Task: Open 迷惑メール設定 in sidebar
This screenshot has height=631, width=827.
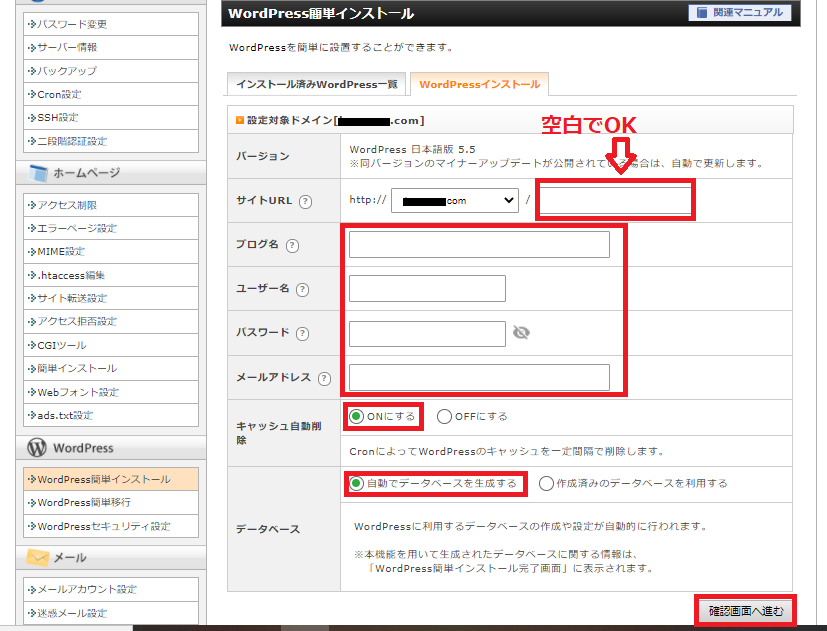Action: (x=111, y=613)
